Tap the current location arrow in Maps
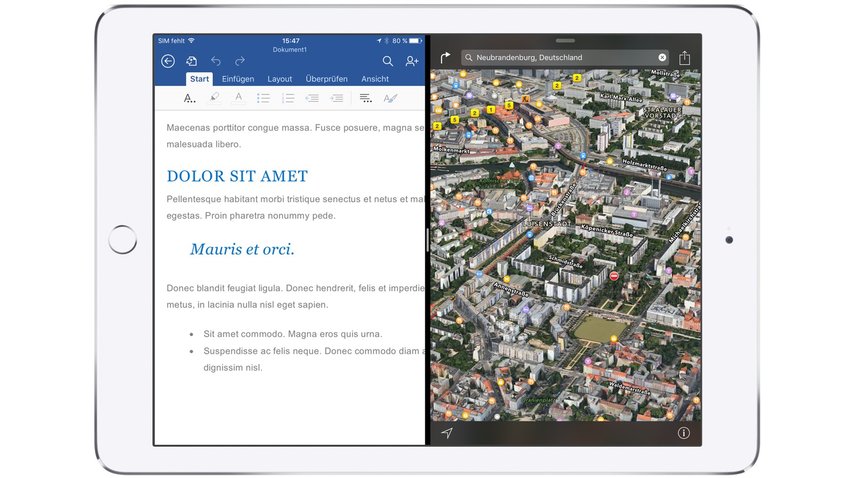 (x=447, y=432)
